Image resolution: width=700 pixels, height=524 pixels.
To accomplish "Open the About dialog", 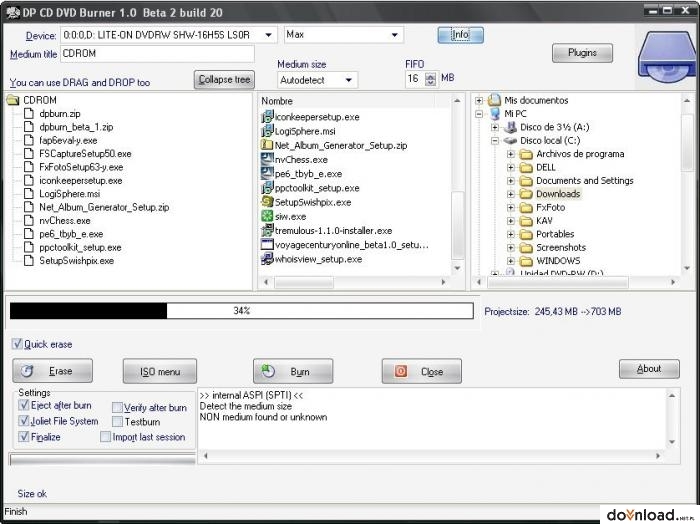I will (x=649, y=369).
